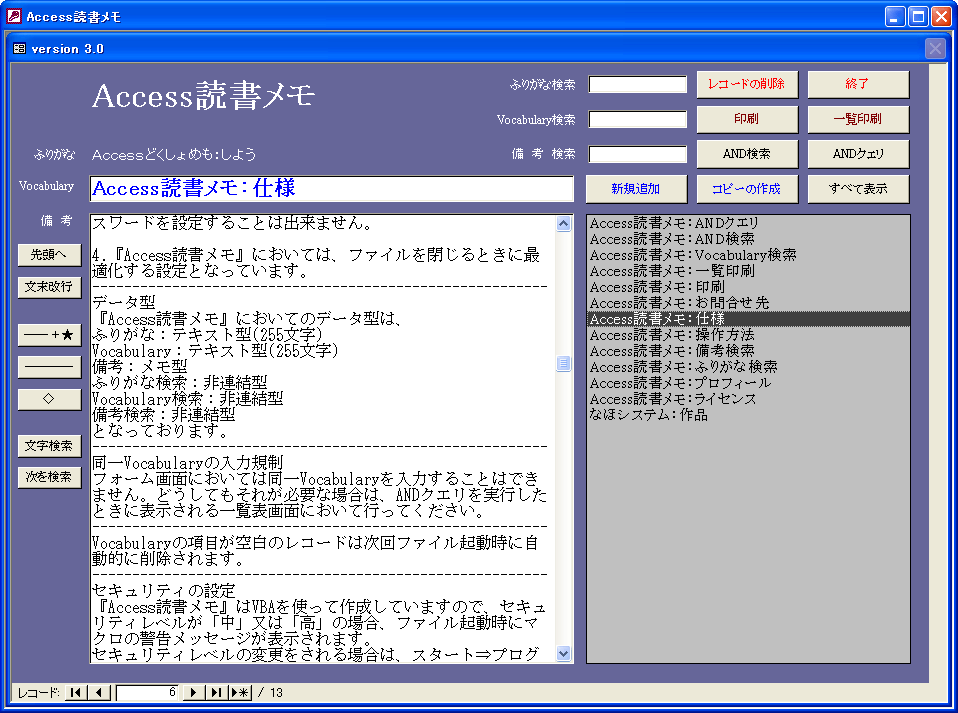Select highlighted entry Access読書メモ:仕様
Screen dimensions: 958x713
748,319
